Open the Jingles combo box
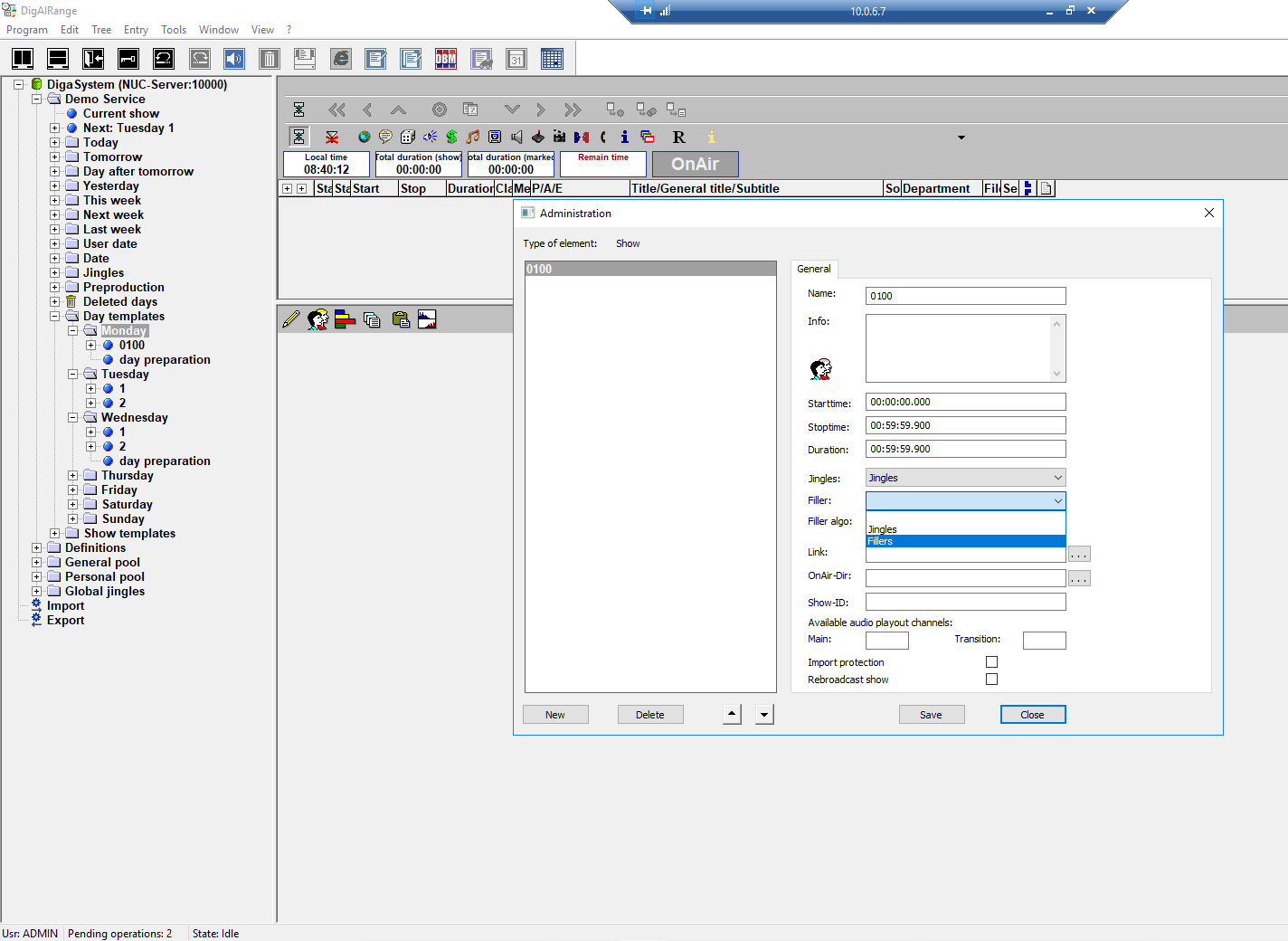Image resolution: width=1288 pixels, height=941 pixels. (x=965, y=478)
